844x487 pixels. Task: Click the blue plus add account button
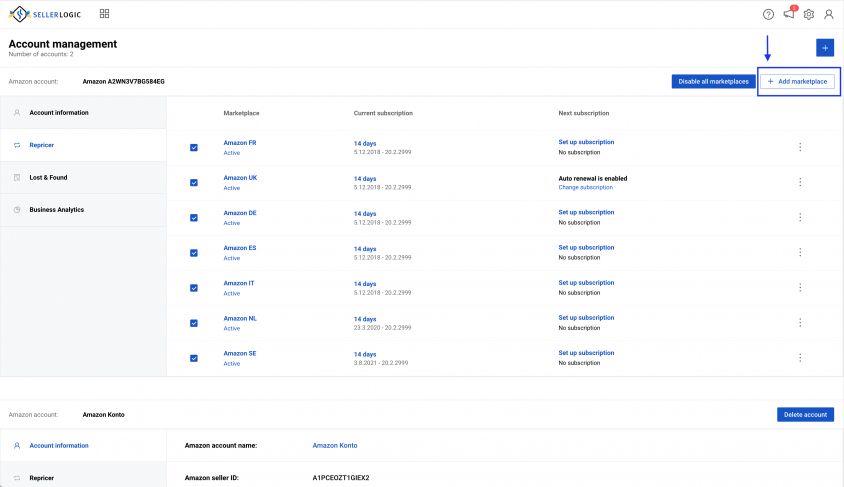click(825, 47)
